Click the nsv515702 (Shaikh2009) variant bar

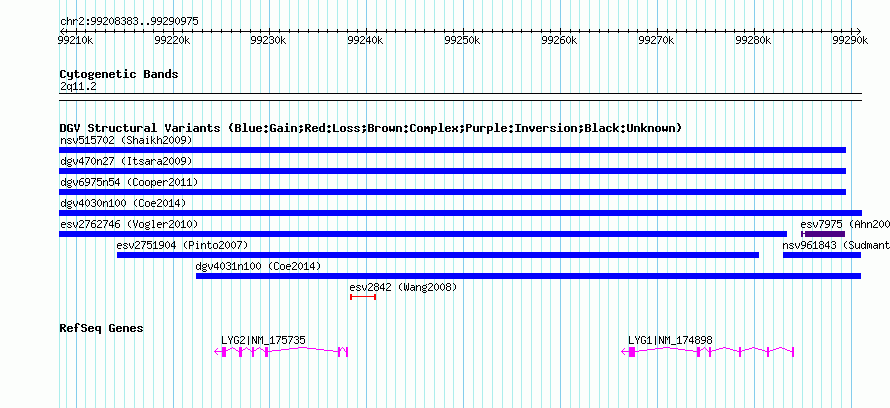[x=452, y=150]
